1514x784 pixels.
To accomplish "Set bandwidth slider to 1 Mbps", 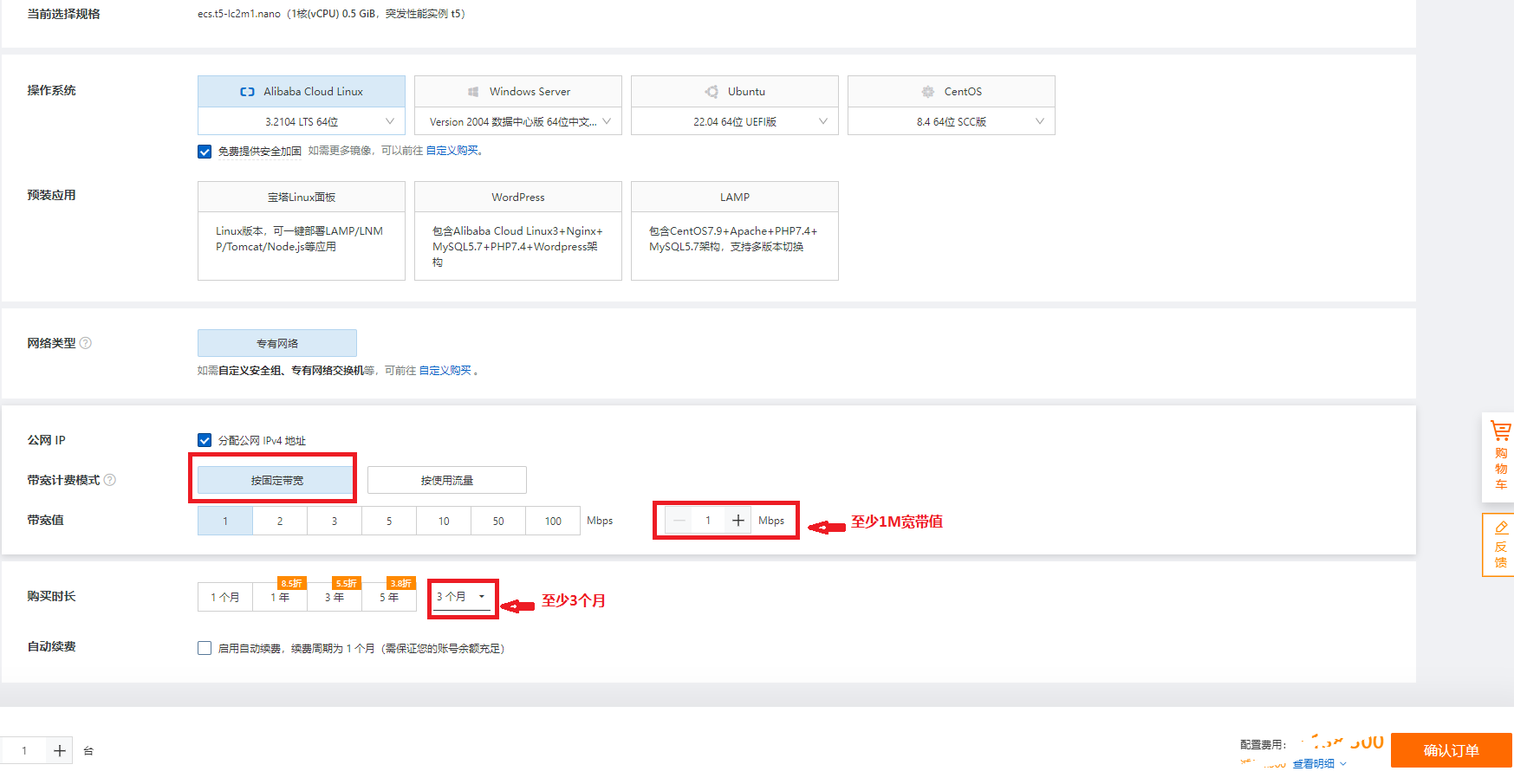I will (225, 521).
